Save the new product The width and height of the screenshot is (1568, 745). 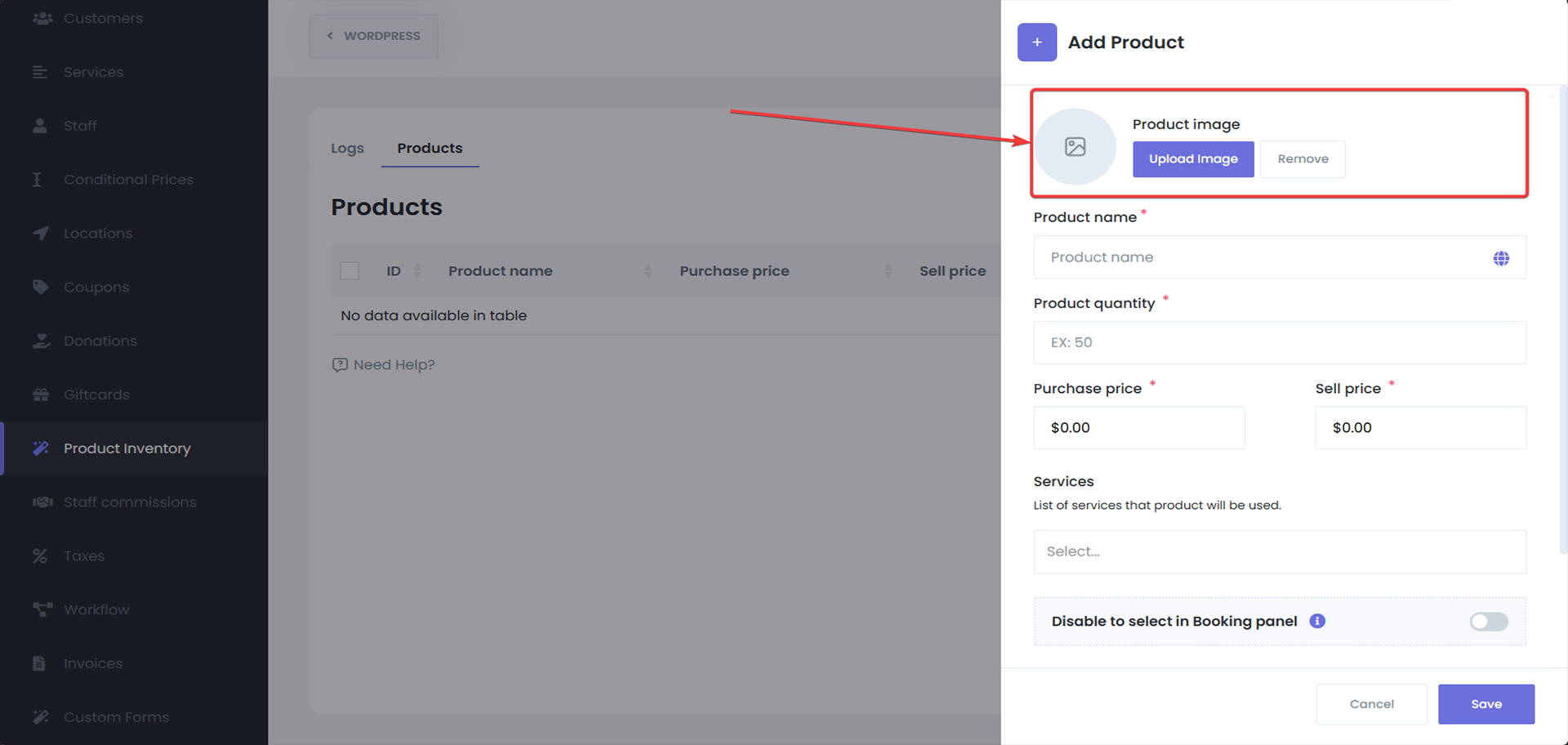(1486, 704)
